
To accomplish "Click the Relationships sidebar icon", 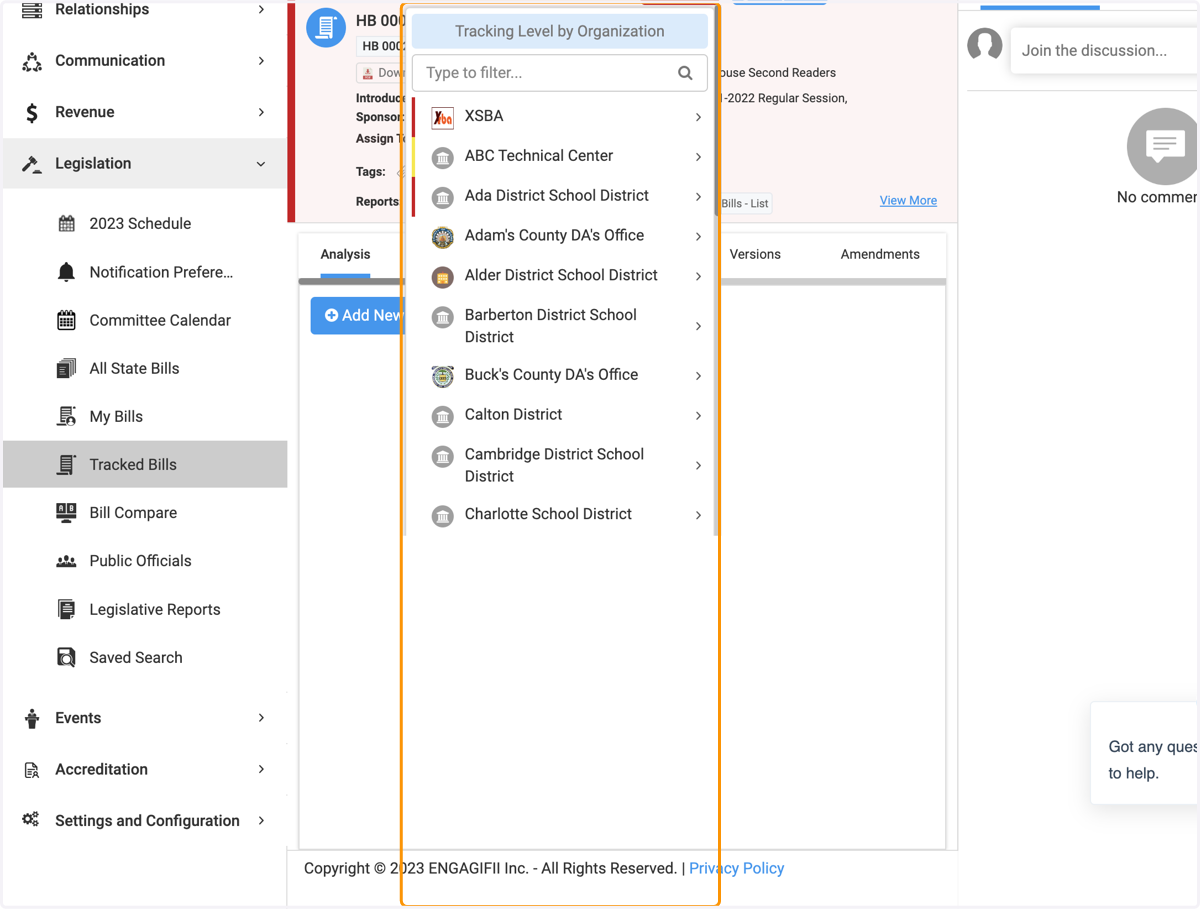I will coord(32,10).
